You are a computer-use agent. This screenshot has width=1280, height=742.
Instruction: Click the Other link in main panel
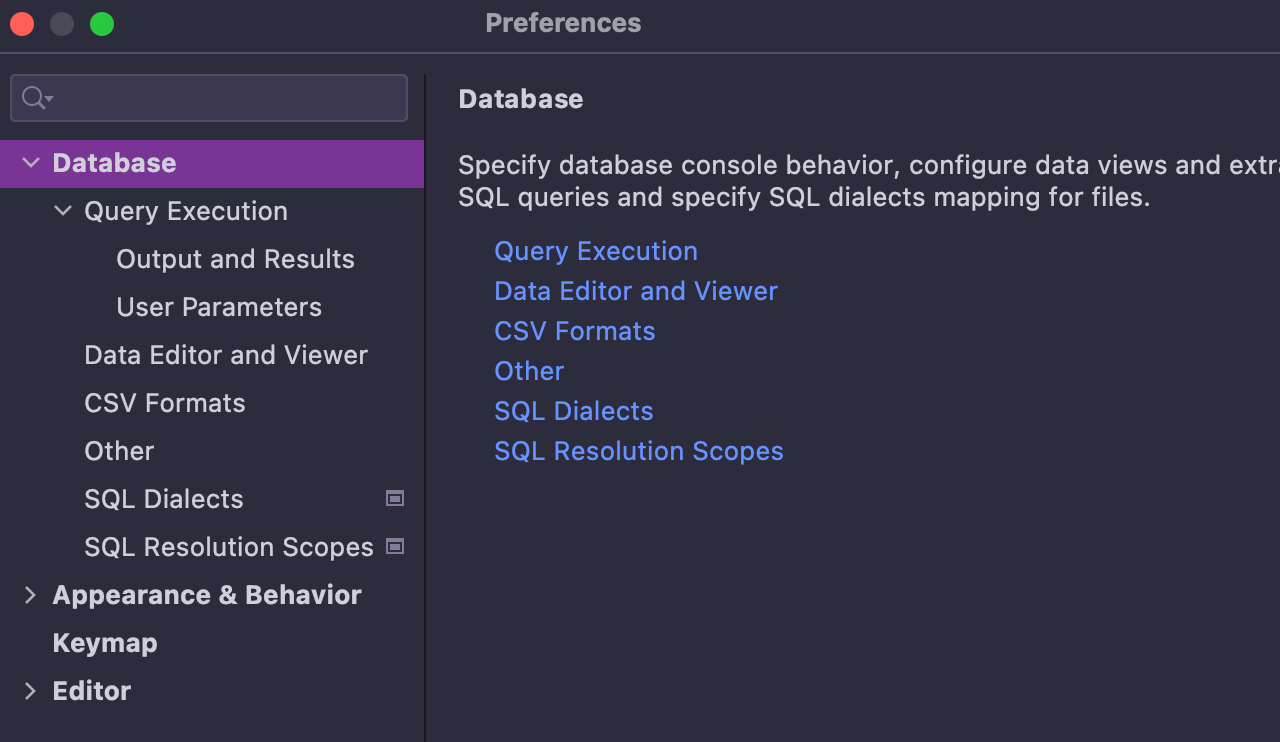click(x=529, y=371)
